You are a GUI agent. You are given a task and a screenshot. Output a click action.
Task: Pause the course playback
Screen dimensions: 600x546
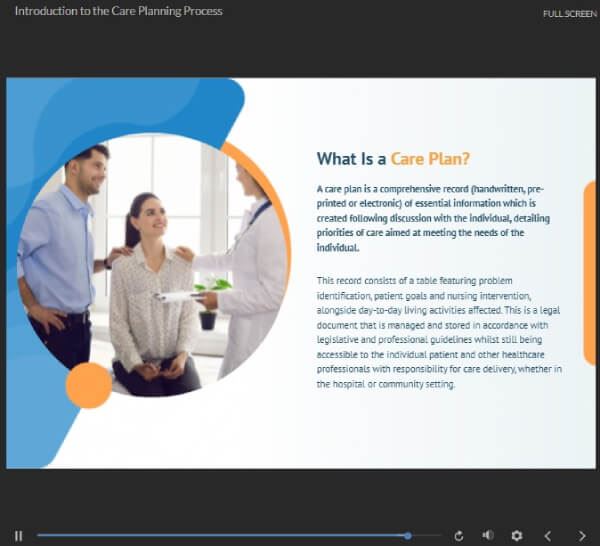tap(18, 536)
